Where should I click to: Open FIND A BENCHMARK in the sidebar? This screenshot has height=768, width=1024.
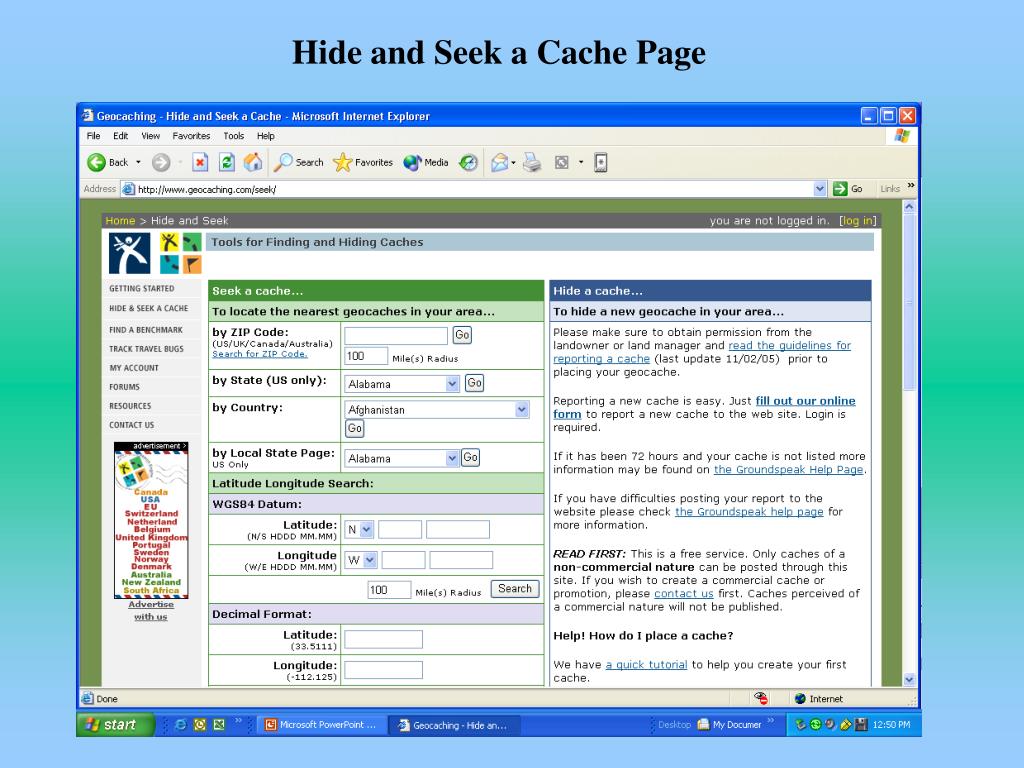pyautogui.click(x=146, y=330)
